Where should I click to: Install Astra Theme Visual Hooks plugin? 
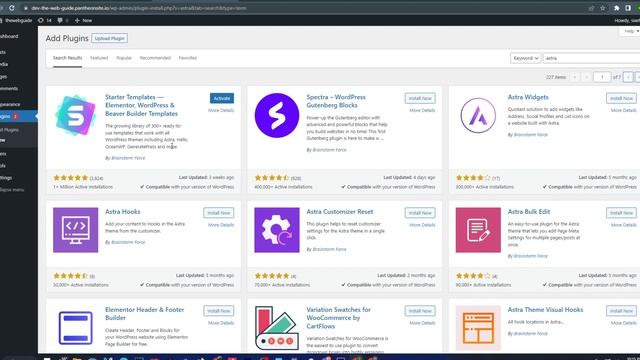click(x=621, y=311)
